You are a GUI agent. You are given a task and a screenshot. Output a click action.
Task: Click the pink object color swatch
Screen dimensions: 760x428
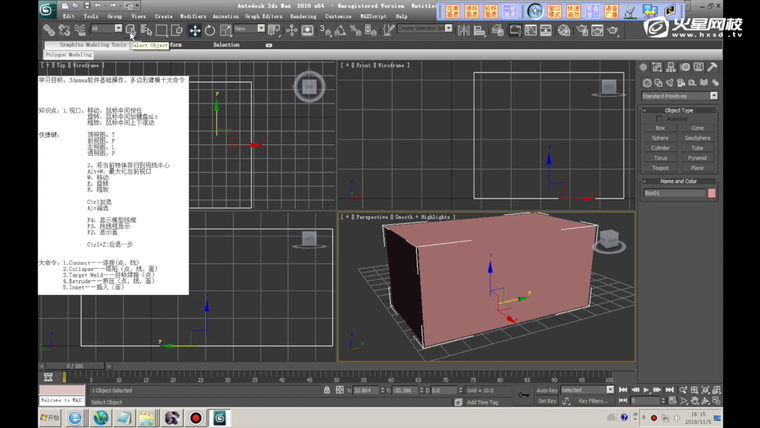click(x=711, y=193)
